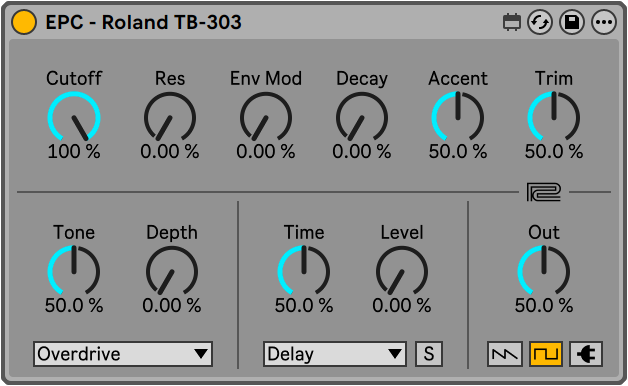Save the preset with disk icon
628x386 pixels.
pyautogui.click(x=572, y=22)
